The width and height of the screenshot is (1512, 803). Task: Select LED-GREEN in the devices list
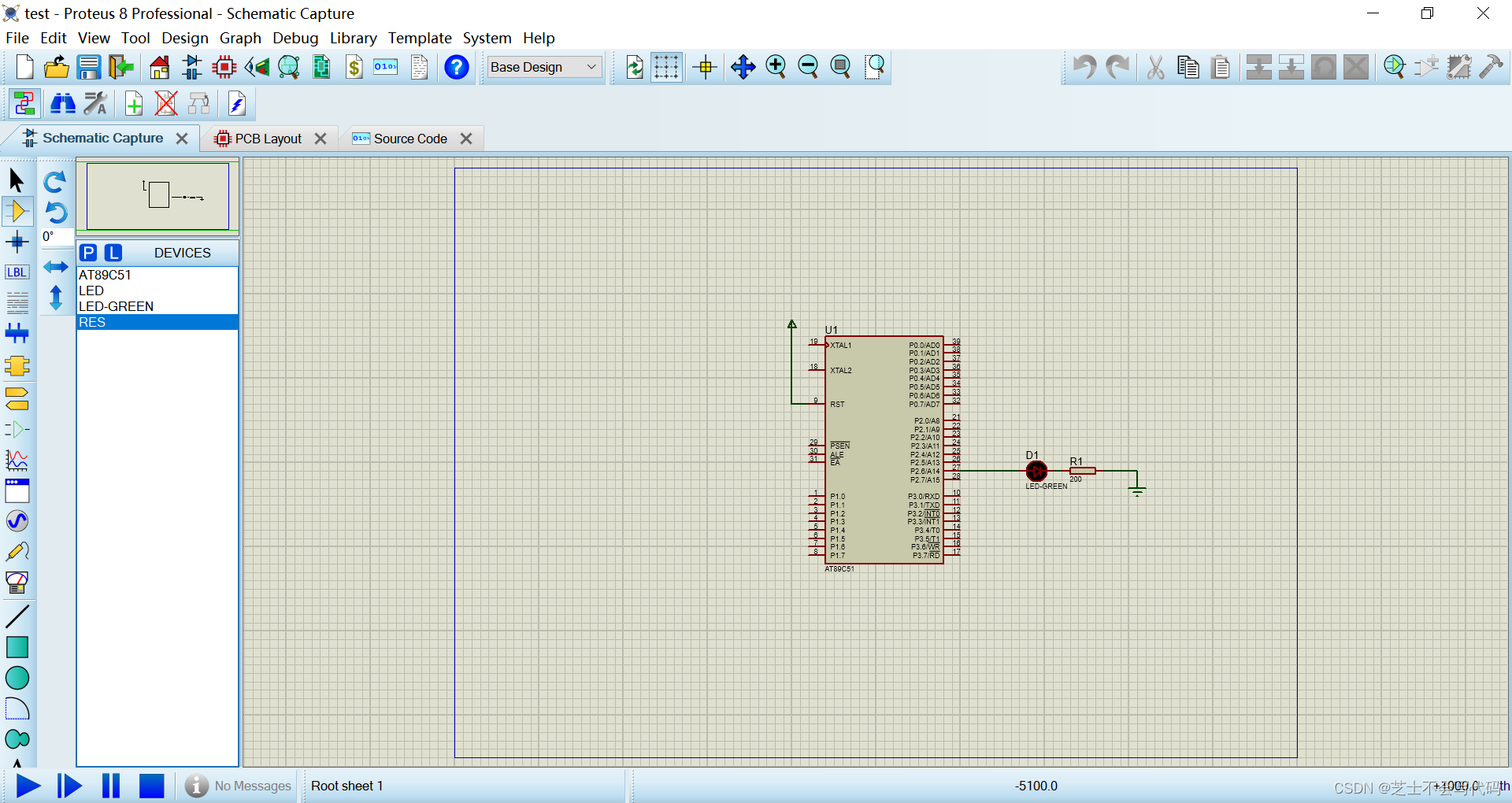click(x=157, y=306)
